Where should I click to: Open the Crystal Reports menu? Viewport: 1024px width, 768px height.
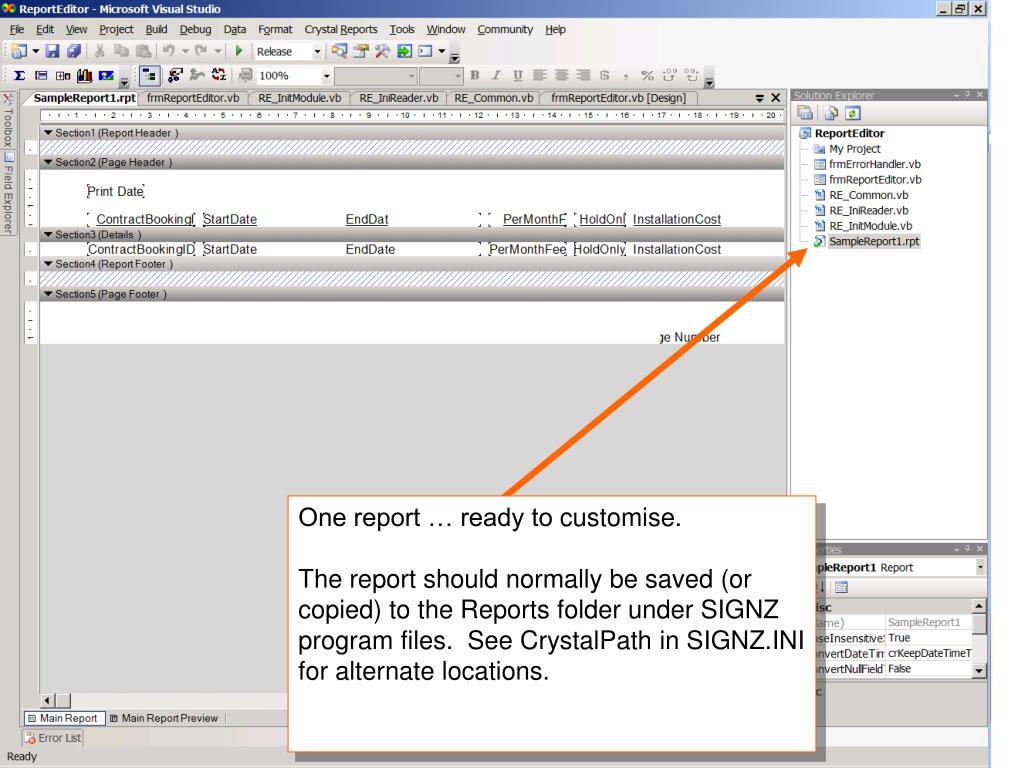pyautogui.click(x=341, y=29)
